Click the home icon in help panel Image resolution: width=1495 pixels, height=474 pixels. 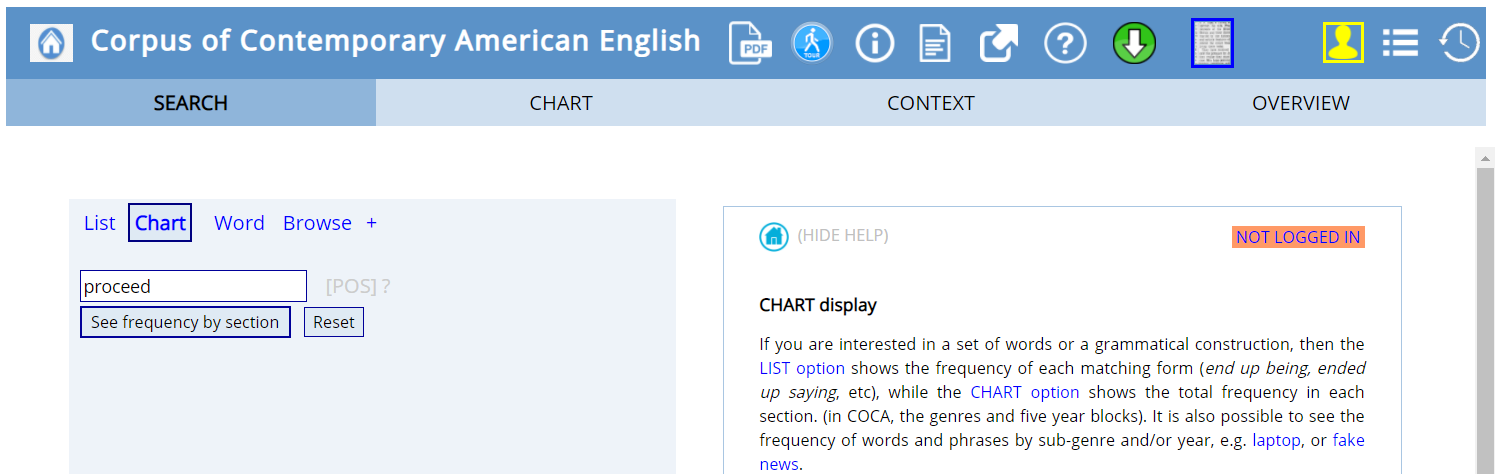[x=774, y=237]
